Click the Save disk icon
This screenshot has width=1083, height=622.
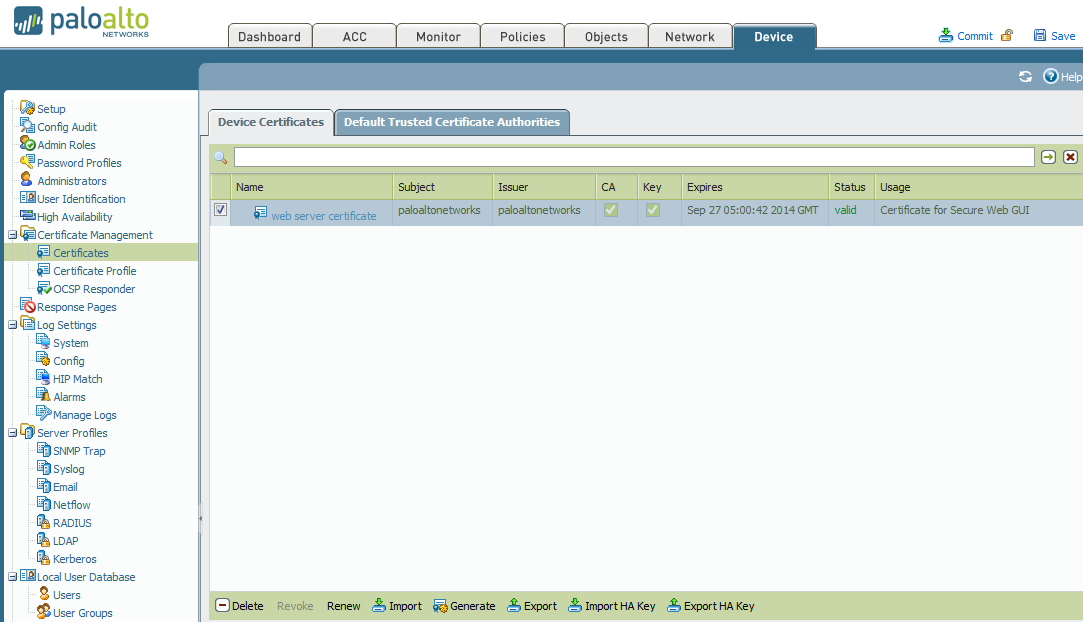[1040, 35]
